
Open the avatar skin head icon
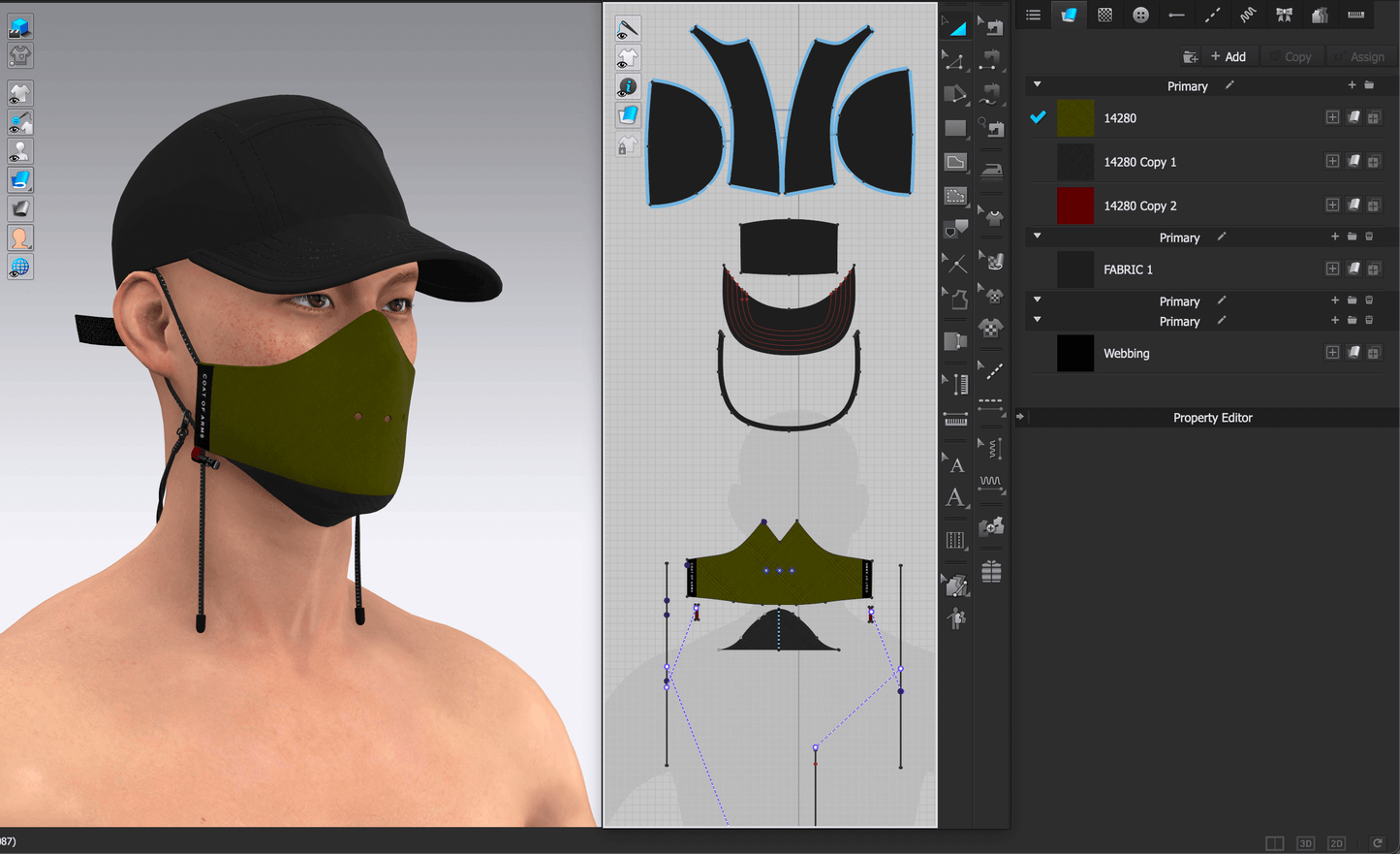19,237
